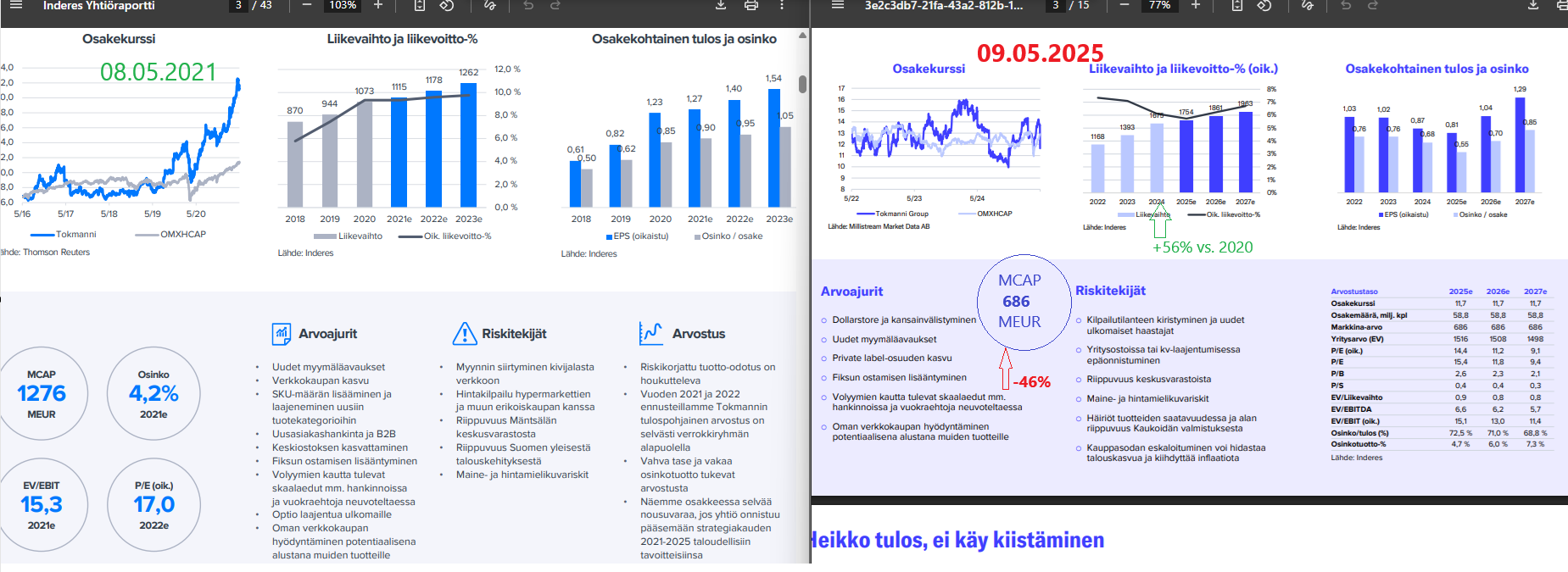Open more actions in the left PDF viewer

(x=782, y=5)
